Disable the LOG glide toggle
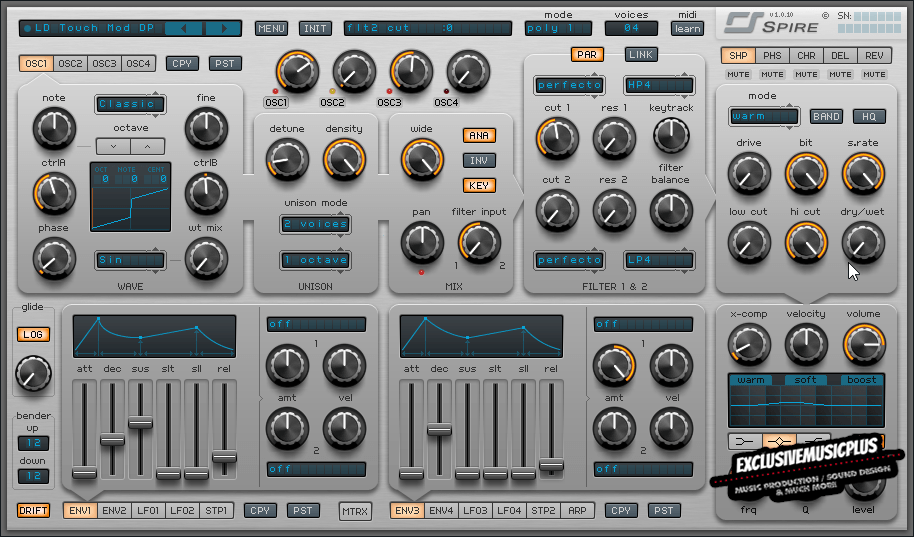The height and width of the screenshot is (537, 914). pyautogui.click(x=33, y=334)
